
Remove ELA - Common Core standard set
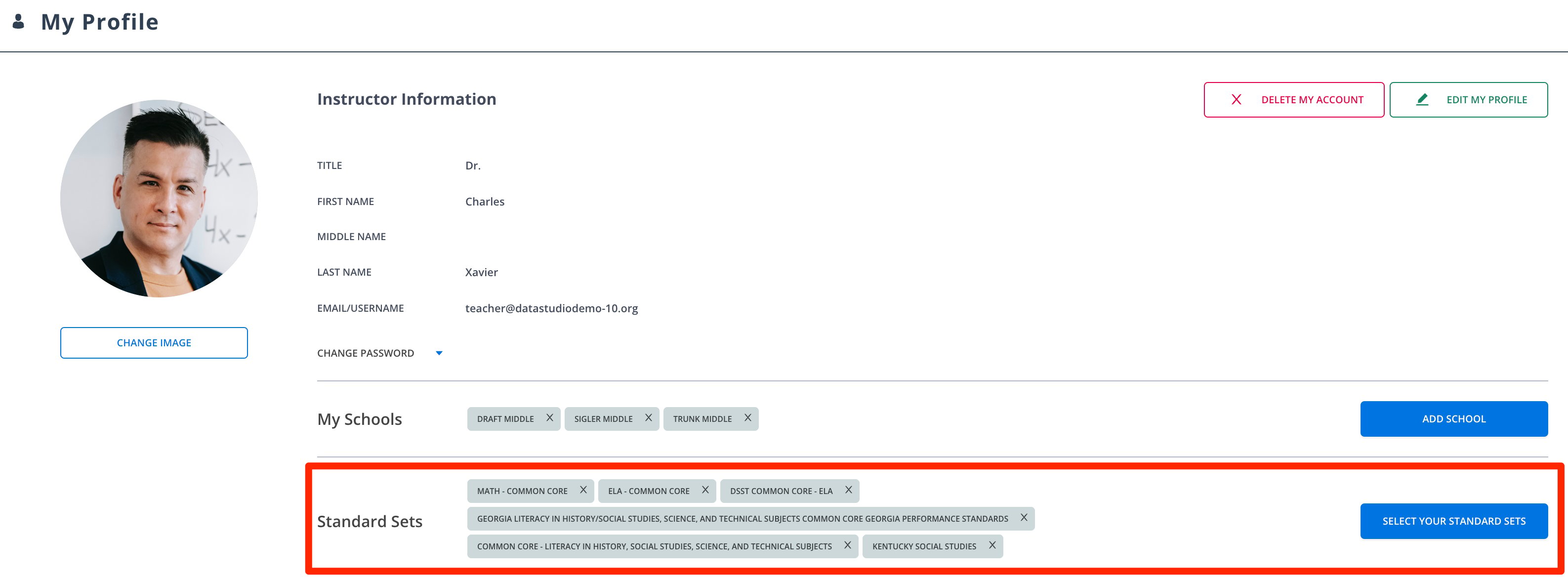705,490
